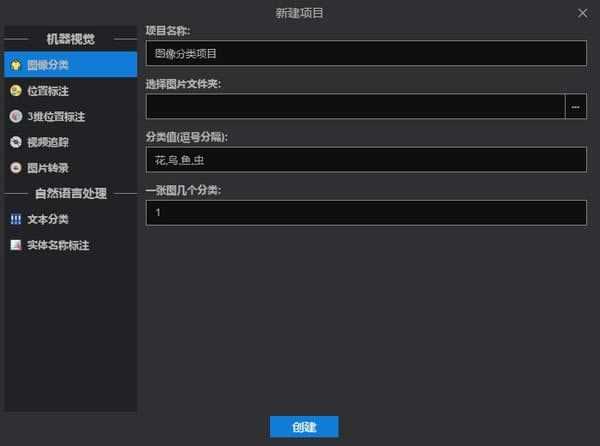Click the 视频追踪 sidebar icon
This screenshot has height=446, width=600.
pos(15,142)
